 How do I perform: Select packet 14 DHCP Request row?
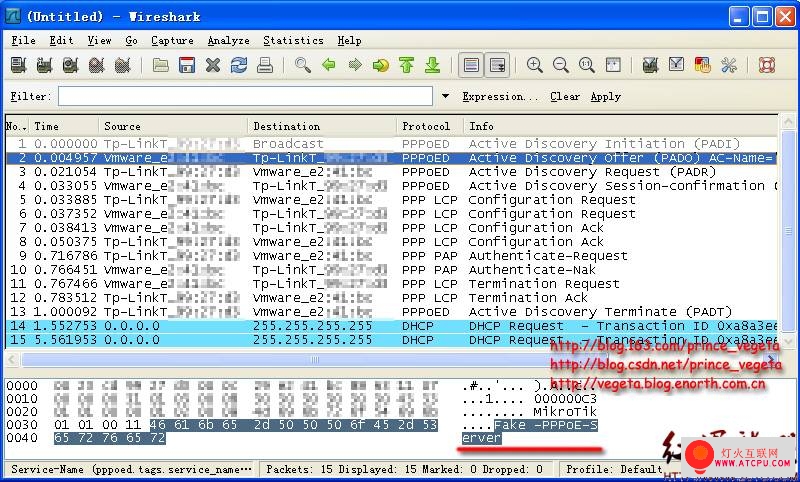tap(391, 326)
